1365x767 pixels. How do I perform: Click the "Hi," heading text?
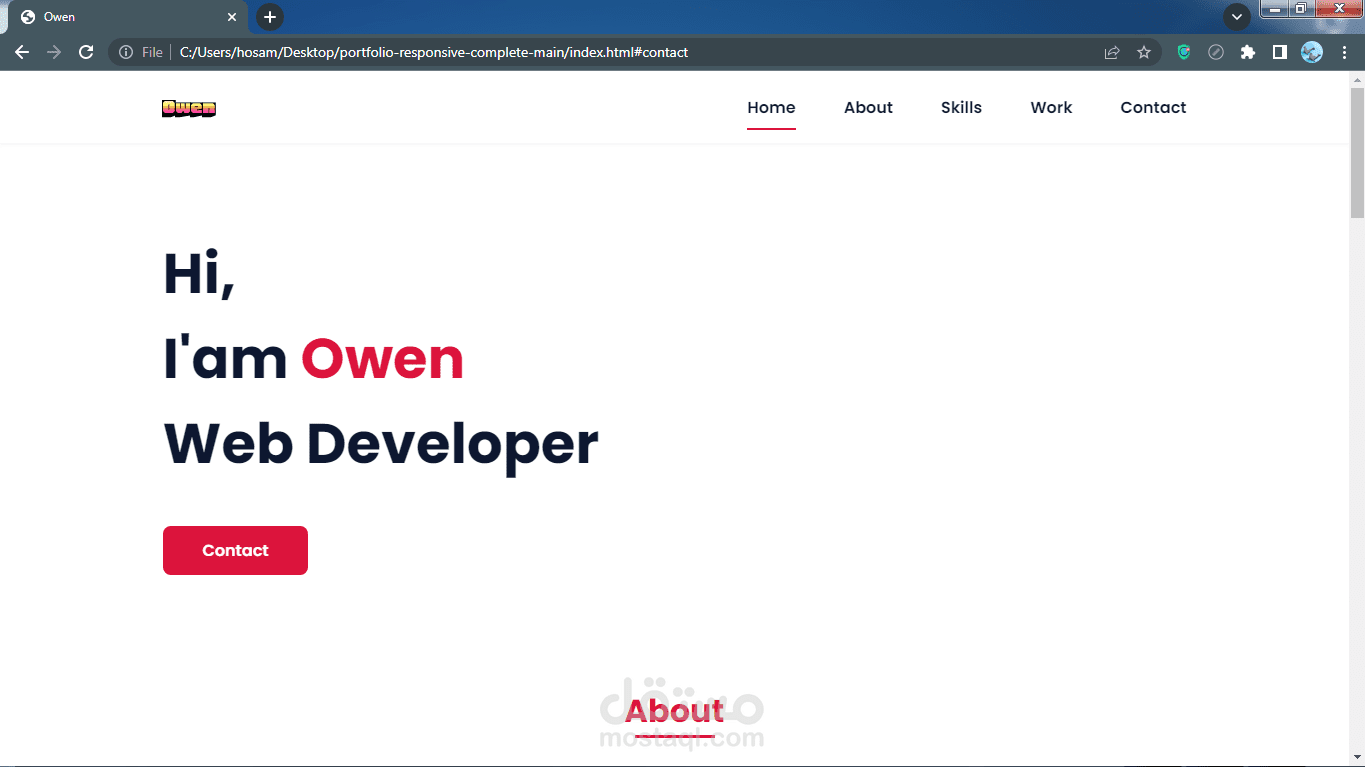(199, 274)
